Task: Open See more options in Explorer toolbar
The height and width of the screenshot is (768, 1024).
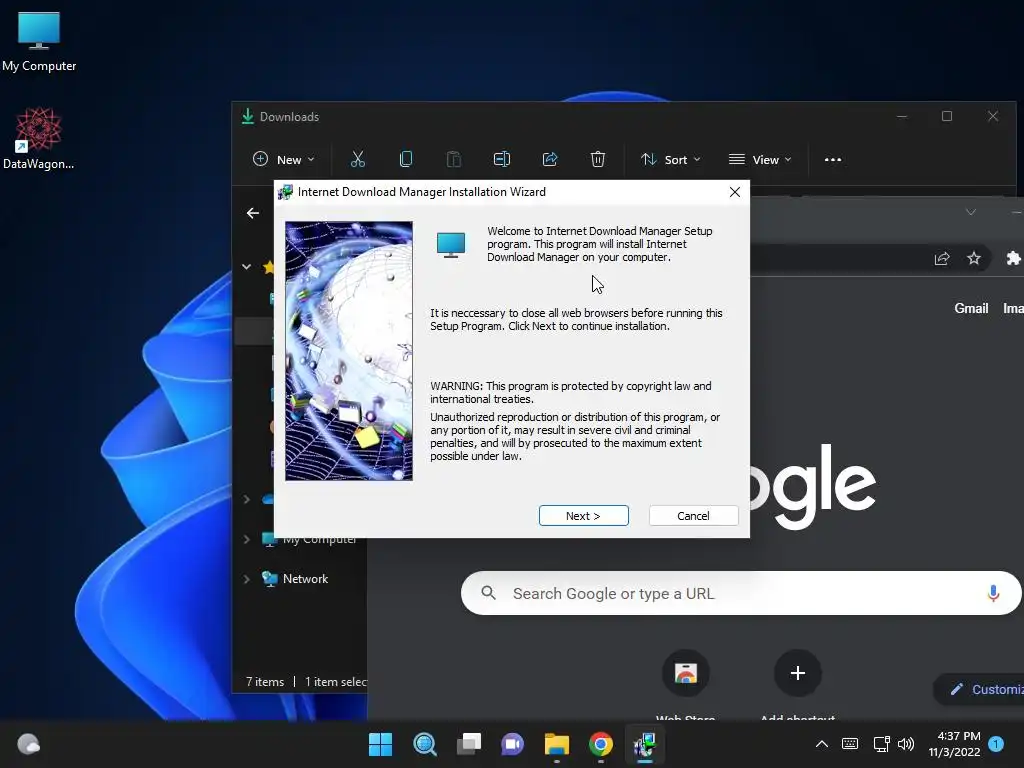Action: 833,159
